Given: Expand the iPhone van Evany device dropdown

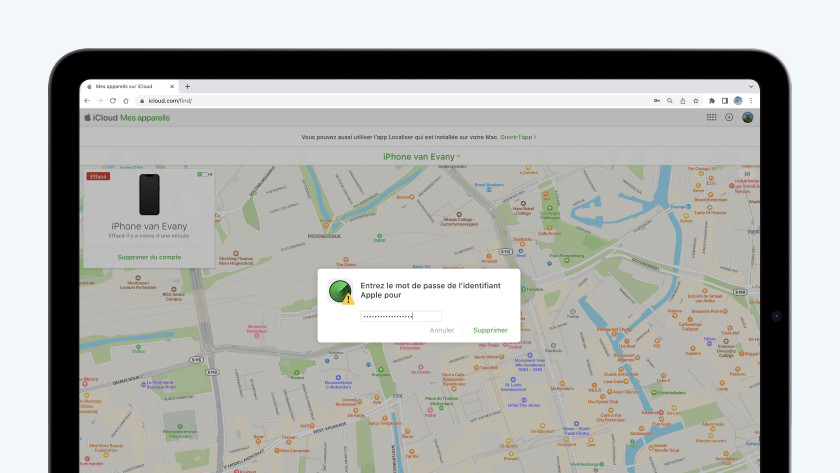Looking at the screenshot, I should tap(422, 156).
